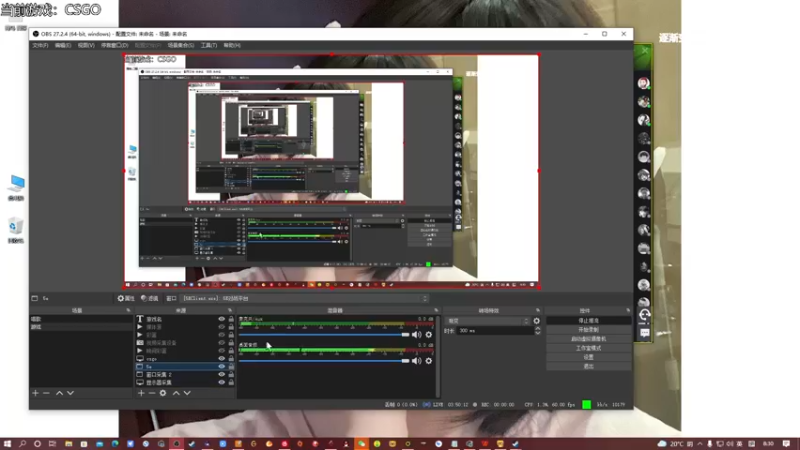
Task: Open transition properties gear icon
Action: [x=536, y=321]
